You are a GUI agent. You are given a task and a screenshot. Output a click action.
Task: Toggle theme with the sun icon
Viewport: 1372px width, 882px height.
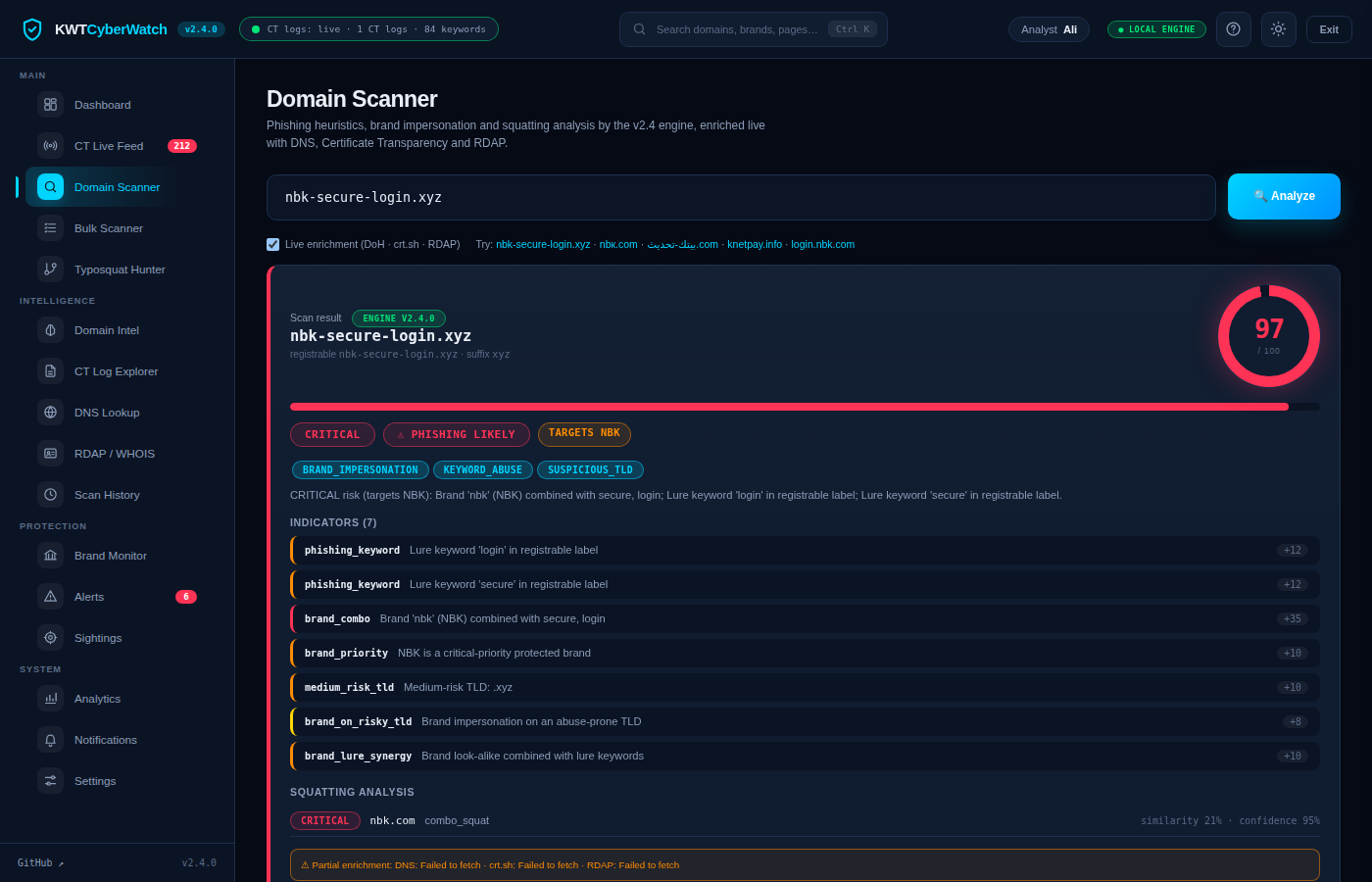click(1279, 29)
